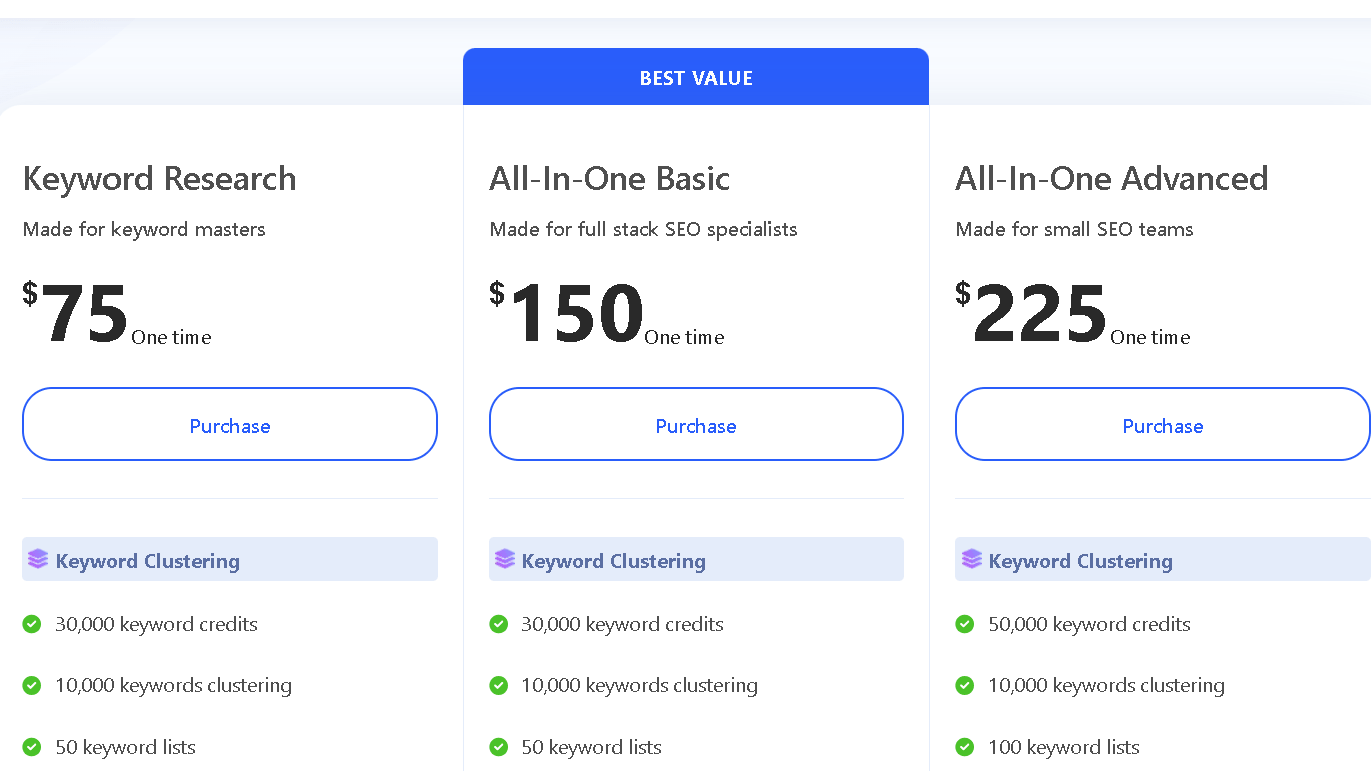Click the $75 price
The width and height of the screenshot is (1371, 771).
76,312
